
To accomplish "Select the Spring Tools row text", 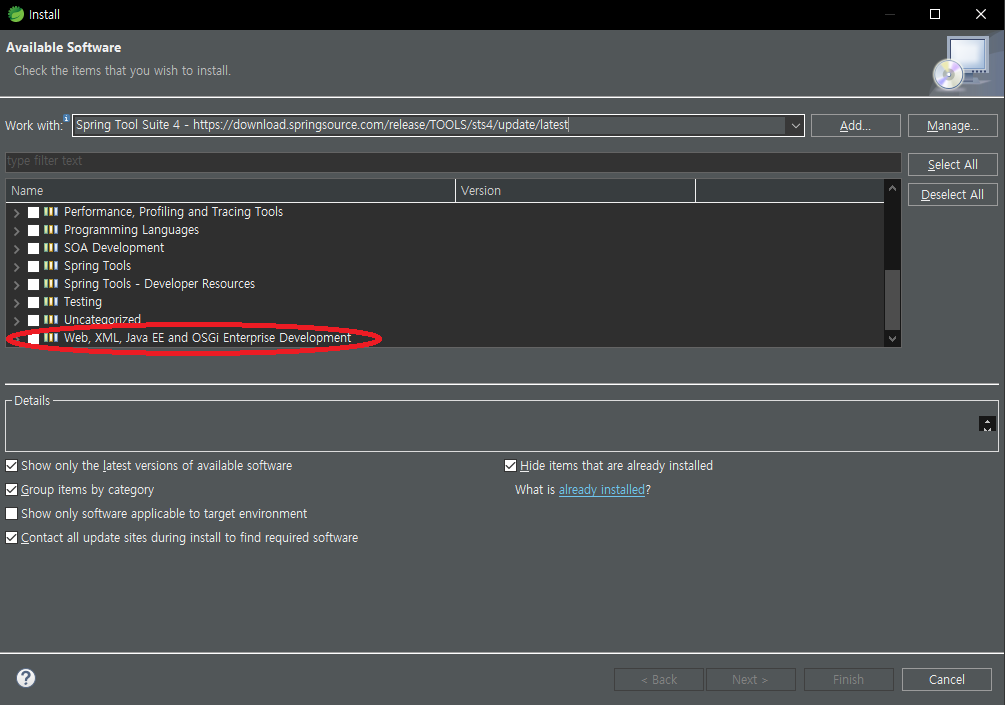I will (x=97, y=266).
